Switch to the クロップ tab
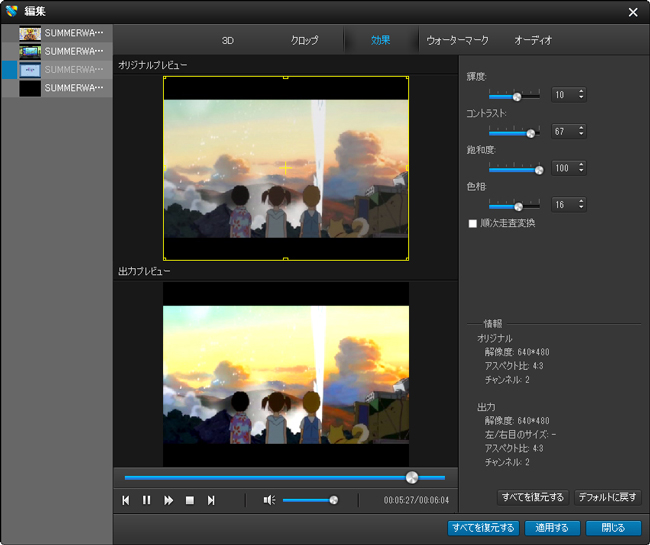Viewport: 650px width, 545px height. point(304,41)
